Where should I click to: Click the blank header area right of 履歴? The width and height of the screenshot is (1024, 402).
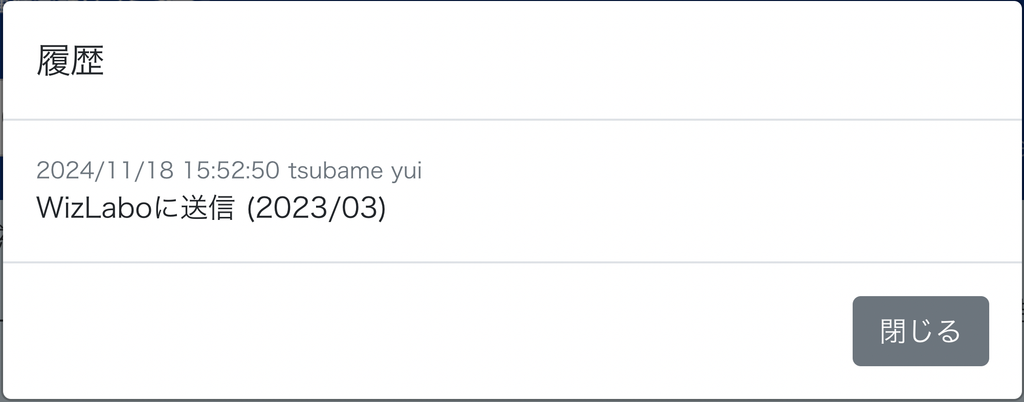pos(550,61)
